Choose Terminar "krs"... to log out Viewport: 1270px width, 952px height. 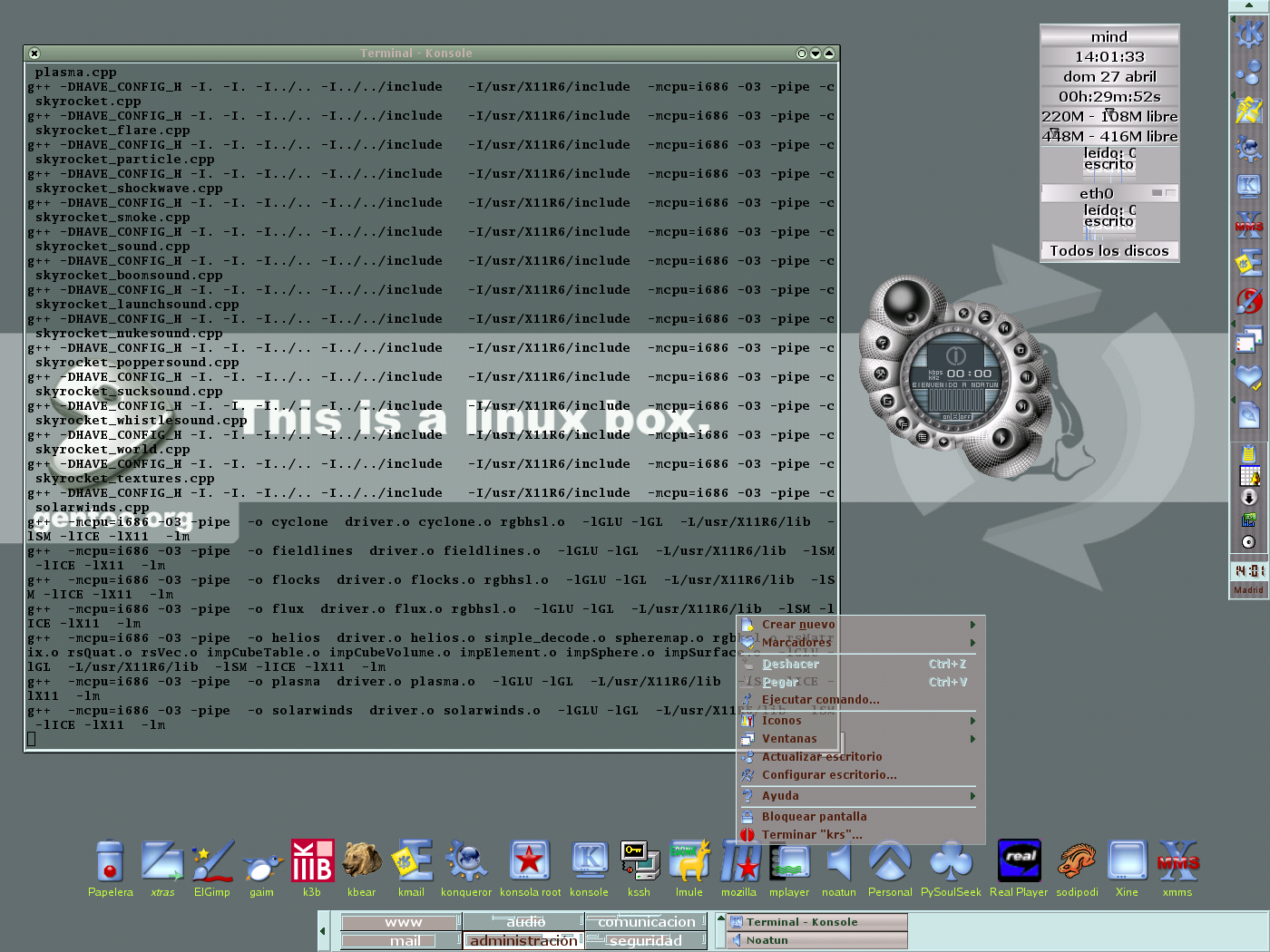pyautogui.click(x=860, y=835)
